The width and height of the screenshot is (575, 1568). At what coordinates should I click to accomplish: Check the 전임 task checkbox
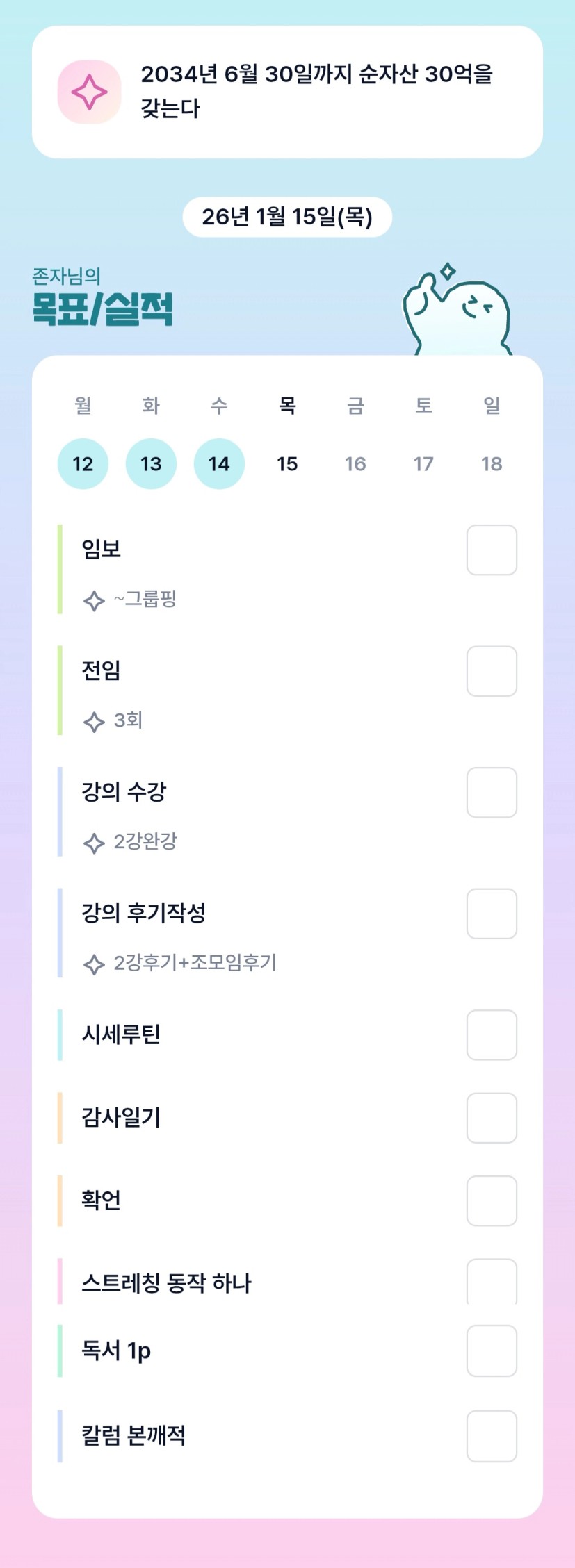(x=491, y=671)
